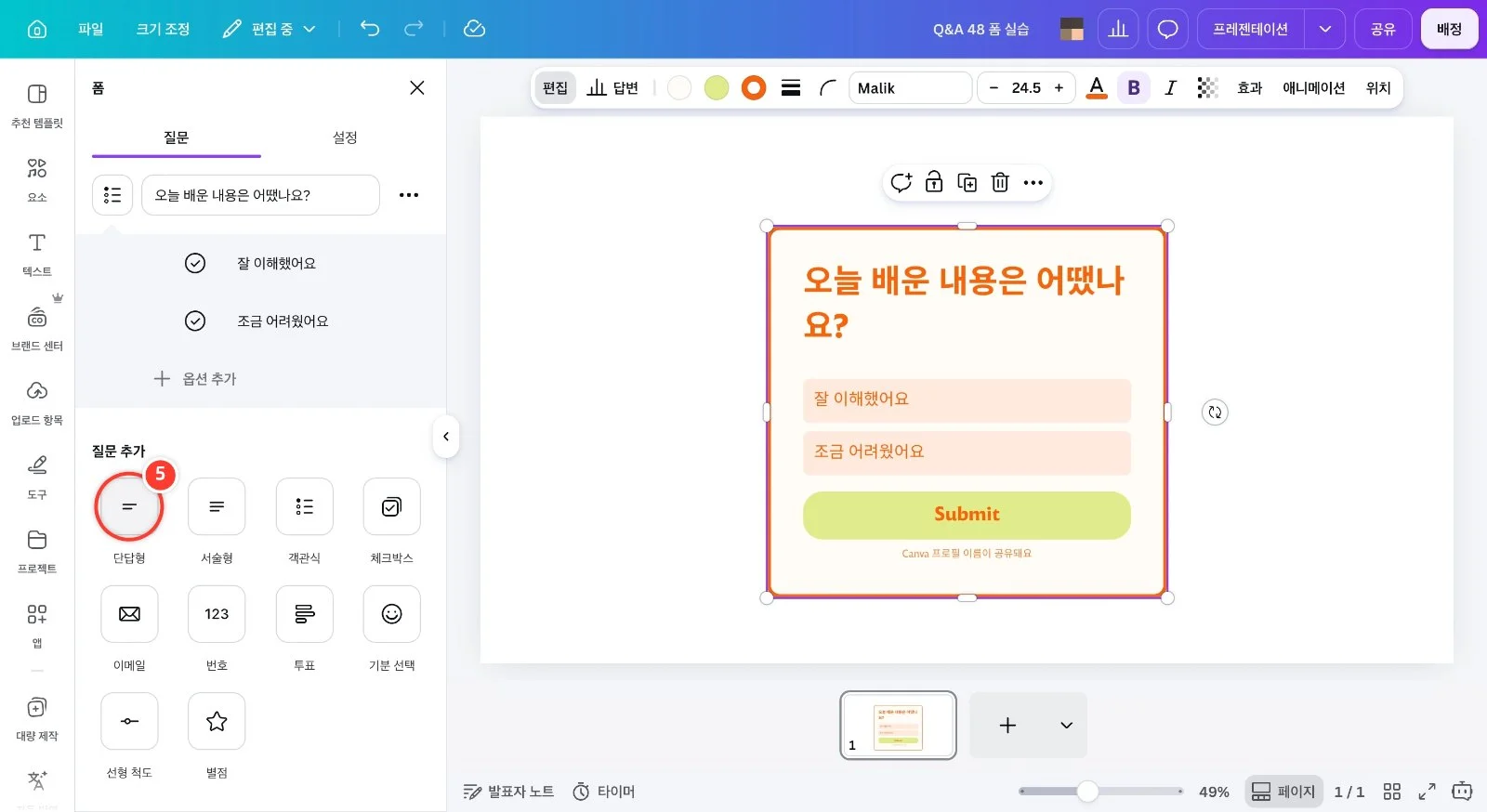Viewport: 1487px width, 812px height.
Task: Expand add page options chevron
Action: pos(1066,725)
